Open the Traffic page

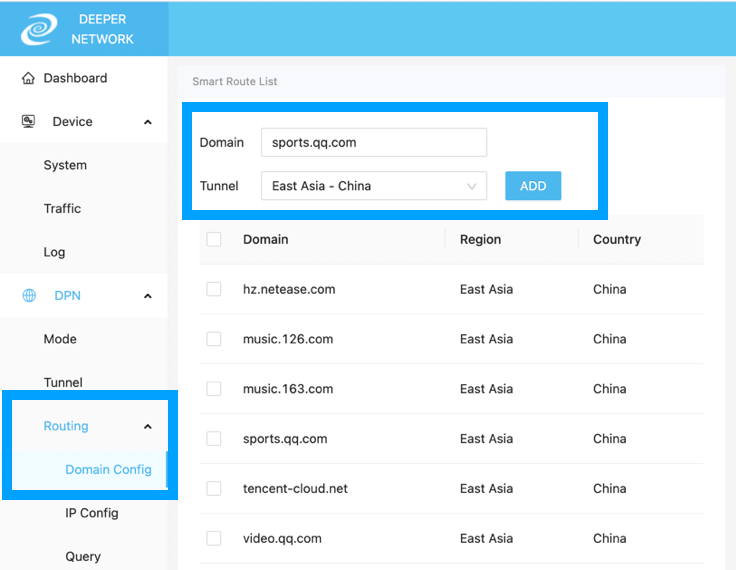point(62,208)
